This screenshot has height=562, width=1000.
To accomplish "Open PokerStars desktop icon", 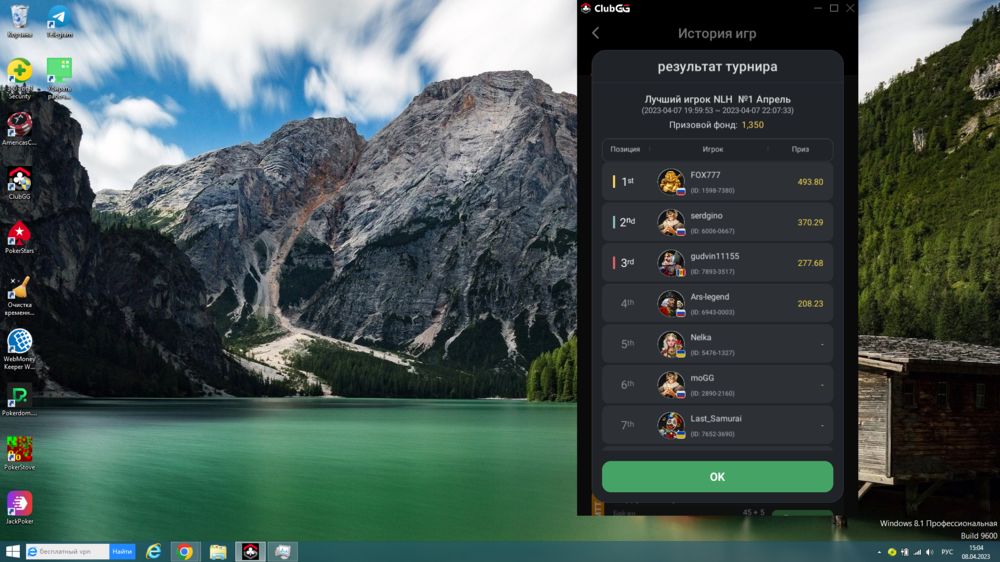I will tap(19, 237).
